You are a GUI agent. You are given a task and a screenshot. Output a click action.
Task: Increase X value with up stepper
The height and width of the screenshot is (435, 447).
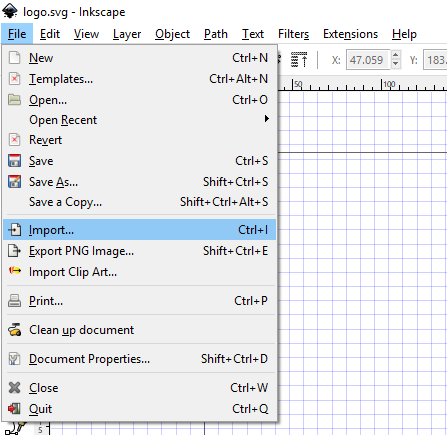tap(395, 55)
